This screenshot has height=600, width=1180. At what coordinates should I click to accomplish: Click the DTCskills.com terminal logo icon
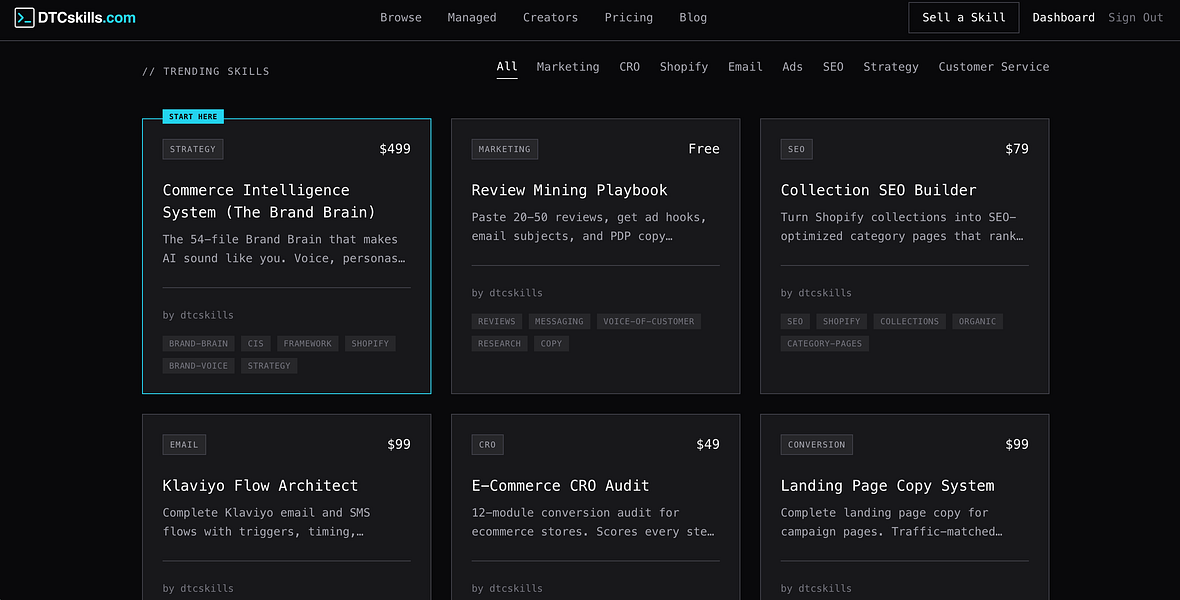coord(24,17)
